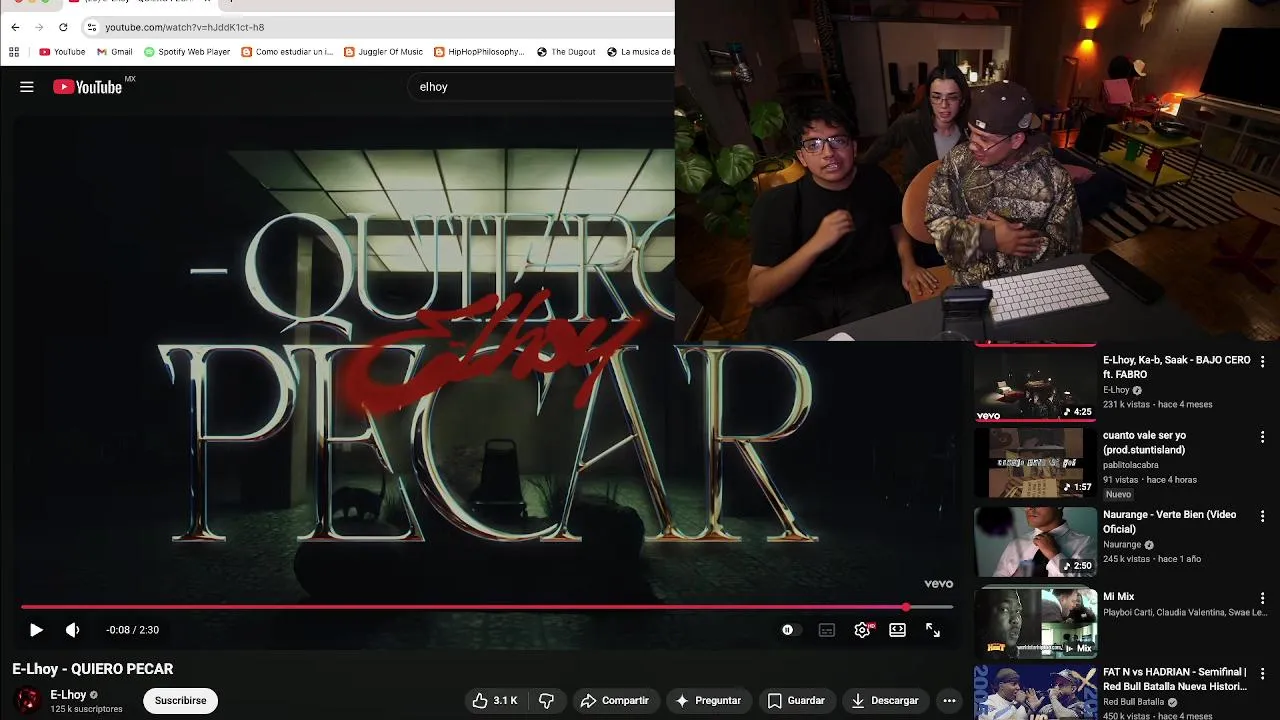Screen dimensions: 1280x720
Task: Click the Guardar save button
Action: tap(796, 701)
